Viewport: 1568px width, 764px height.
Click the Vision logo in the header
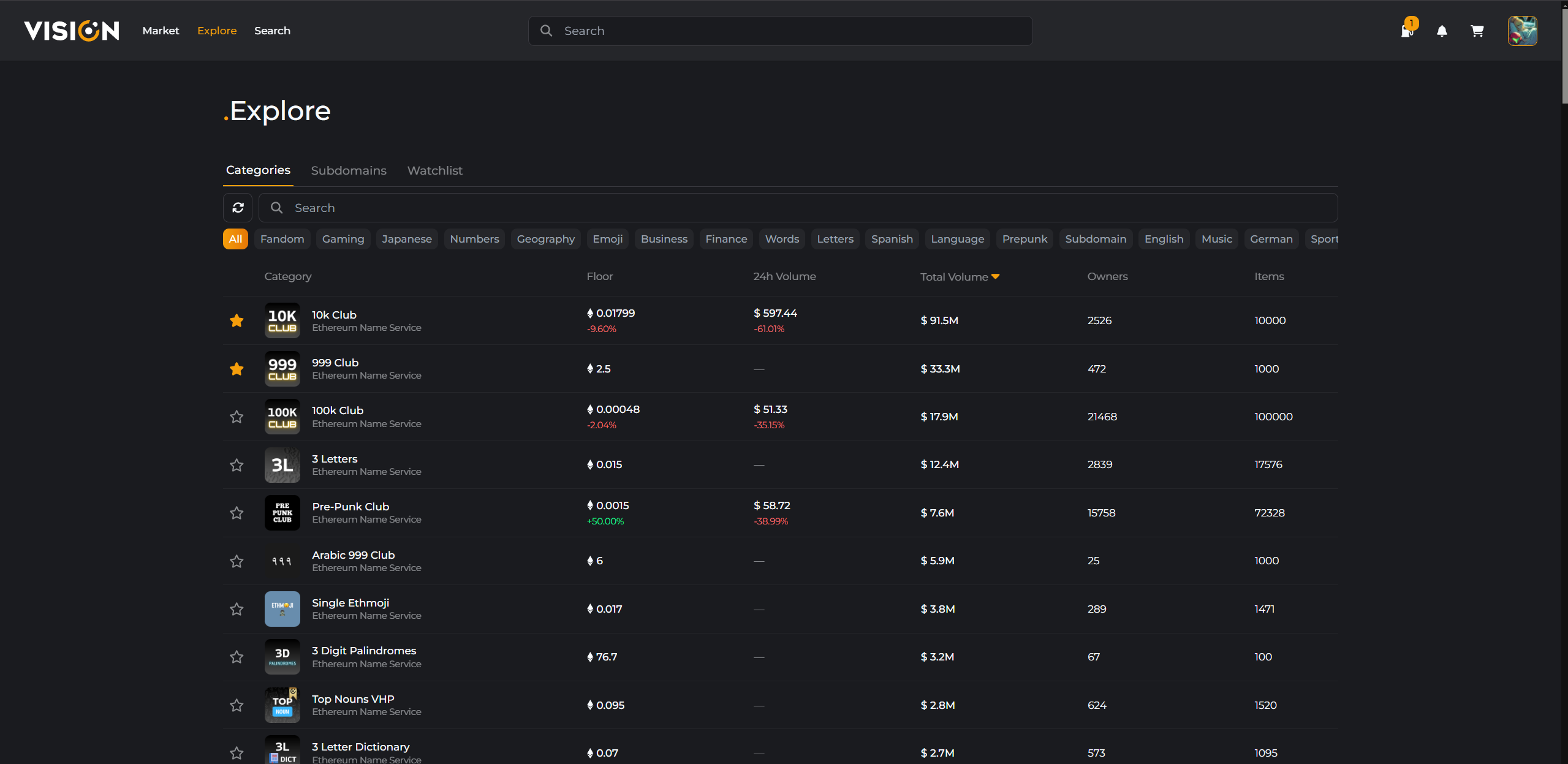click(72, 31)
